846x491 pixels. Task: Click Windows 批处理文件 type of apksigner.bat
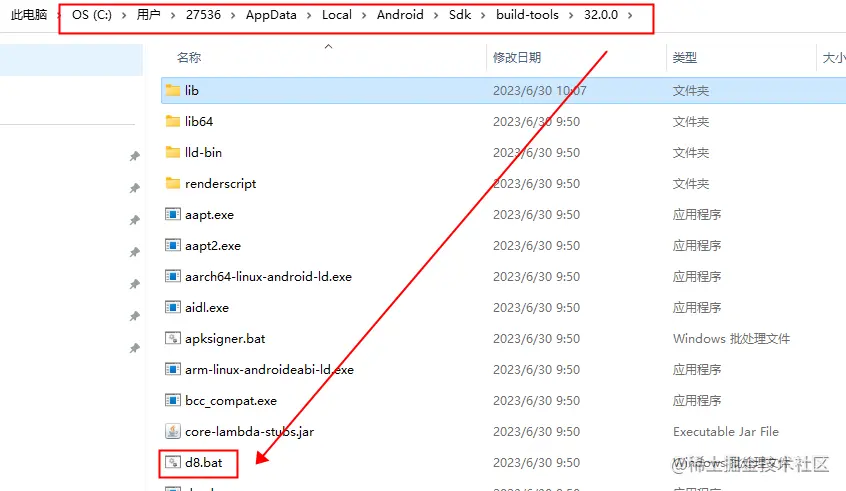tap(731, 339)
